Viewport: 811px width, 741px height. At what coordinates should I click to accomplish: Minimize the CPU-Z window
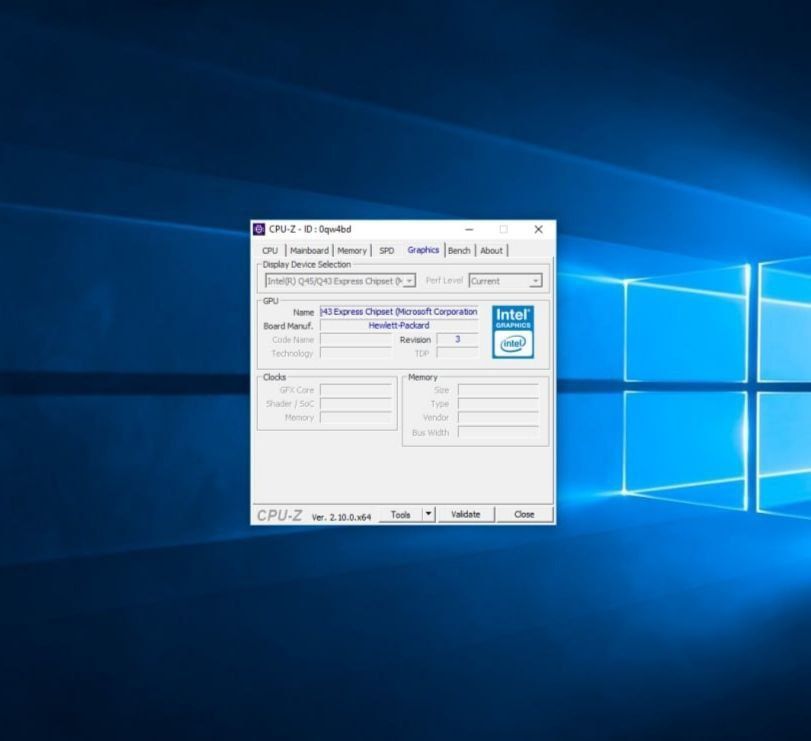tap(469, 229)
